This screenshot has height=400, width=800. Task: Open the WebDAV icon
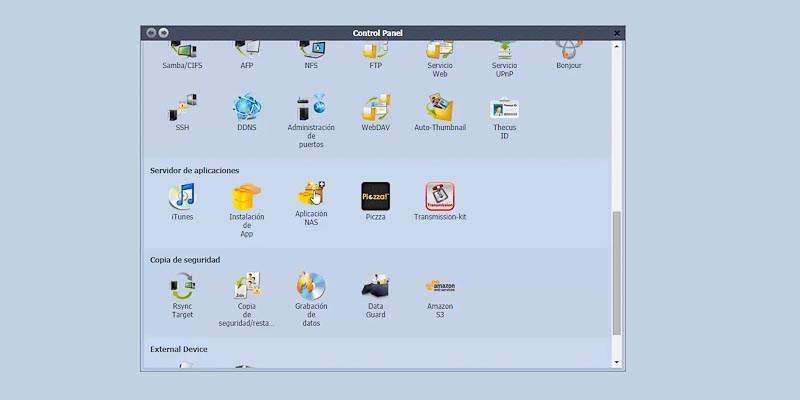tap(376, 107)
